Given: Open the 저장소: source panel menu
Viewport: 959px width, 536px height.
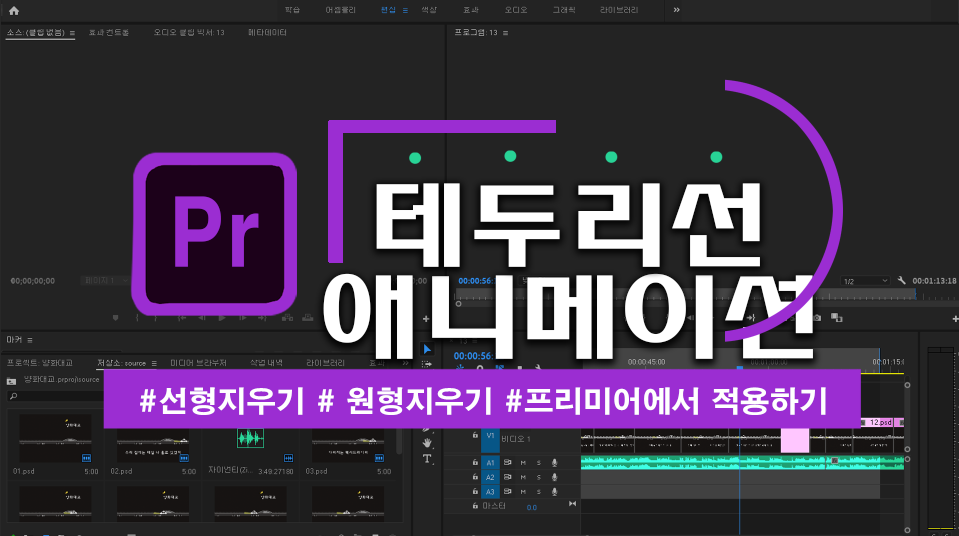Looking at the screenshot, I should 154,363.
